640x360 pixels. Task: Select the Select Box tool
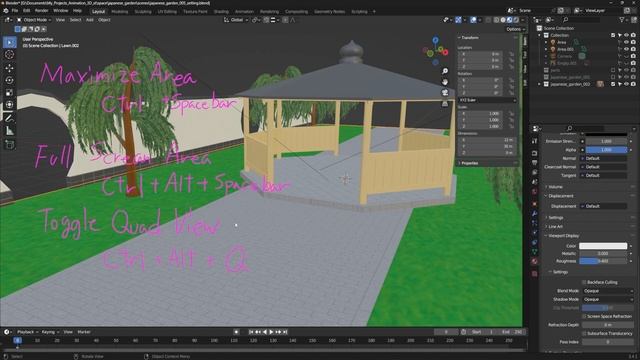10,42
